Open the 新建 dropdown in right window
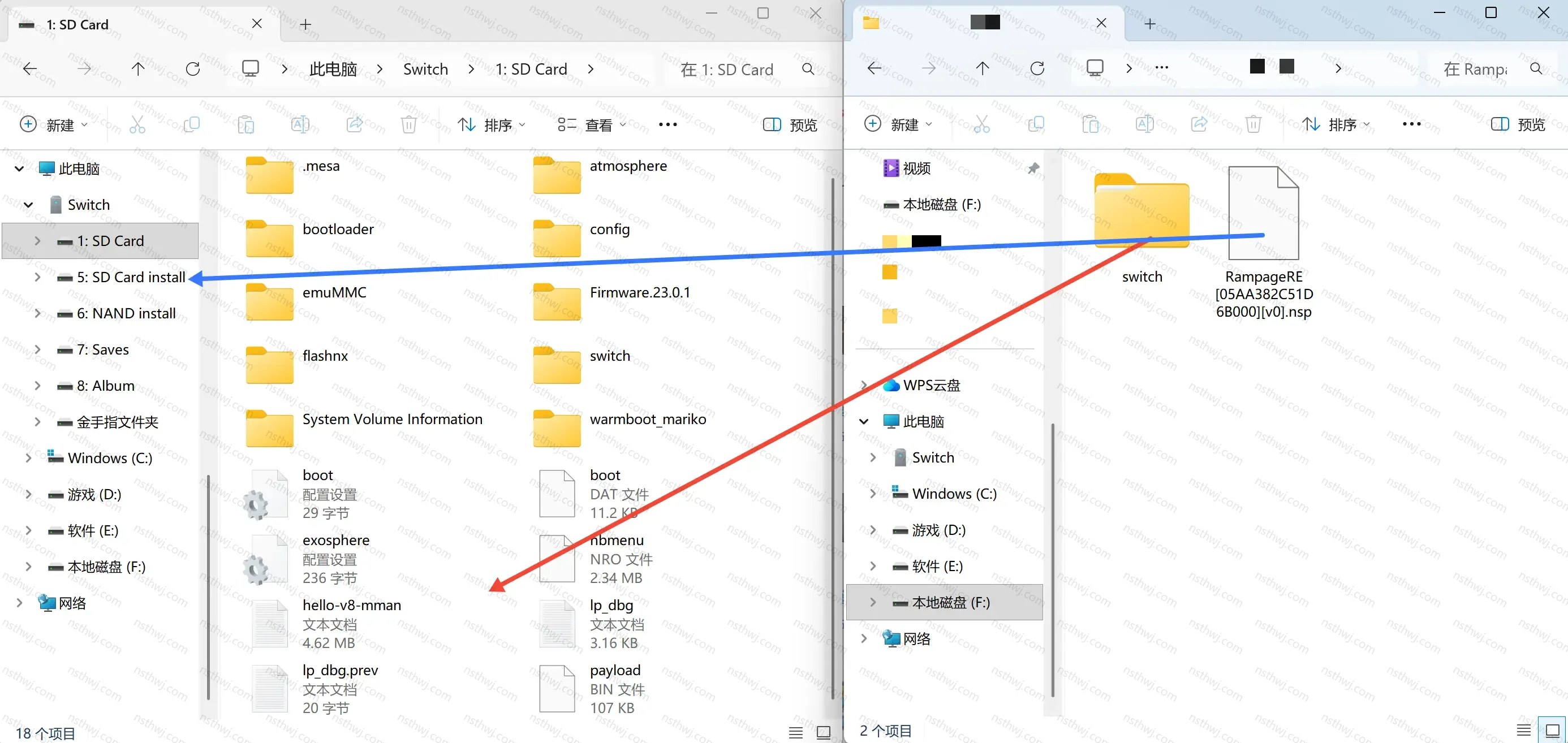The image size is (1568, 743). point(898,125)
